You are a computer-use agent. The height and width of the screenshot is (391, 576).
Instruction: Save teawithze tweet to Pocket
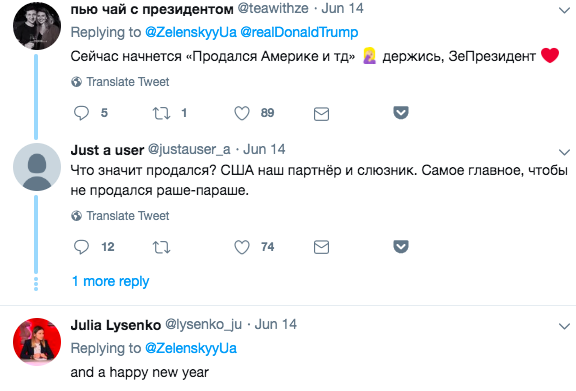pos(401,112)
